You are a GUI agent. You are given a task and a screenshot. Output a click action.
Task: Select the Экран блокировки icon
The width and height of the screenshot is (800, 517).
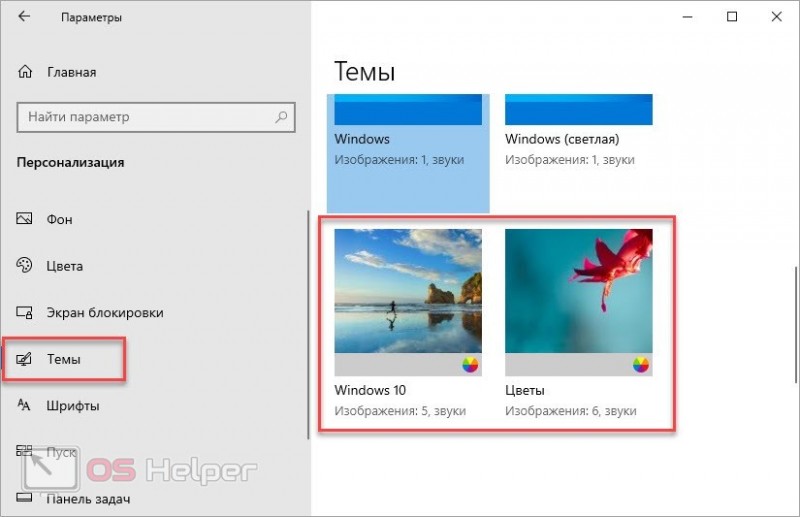click(24, 312)
